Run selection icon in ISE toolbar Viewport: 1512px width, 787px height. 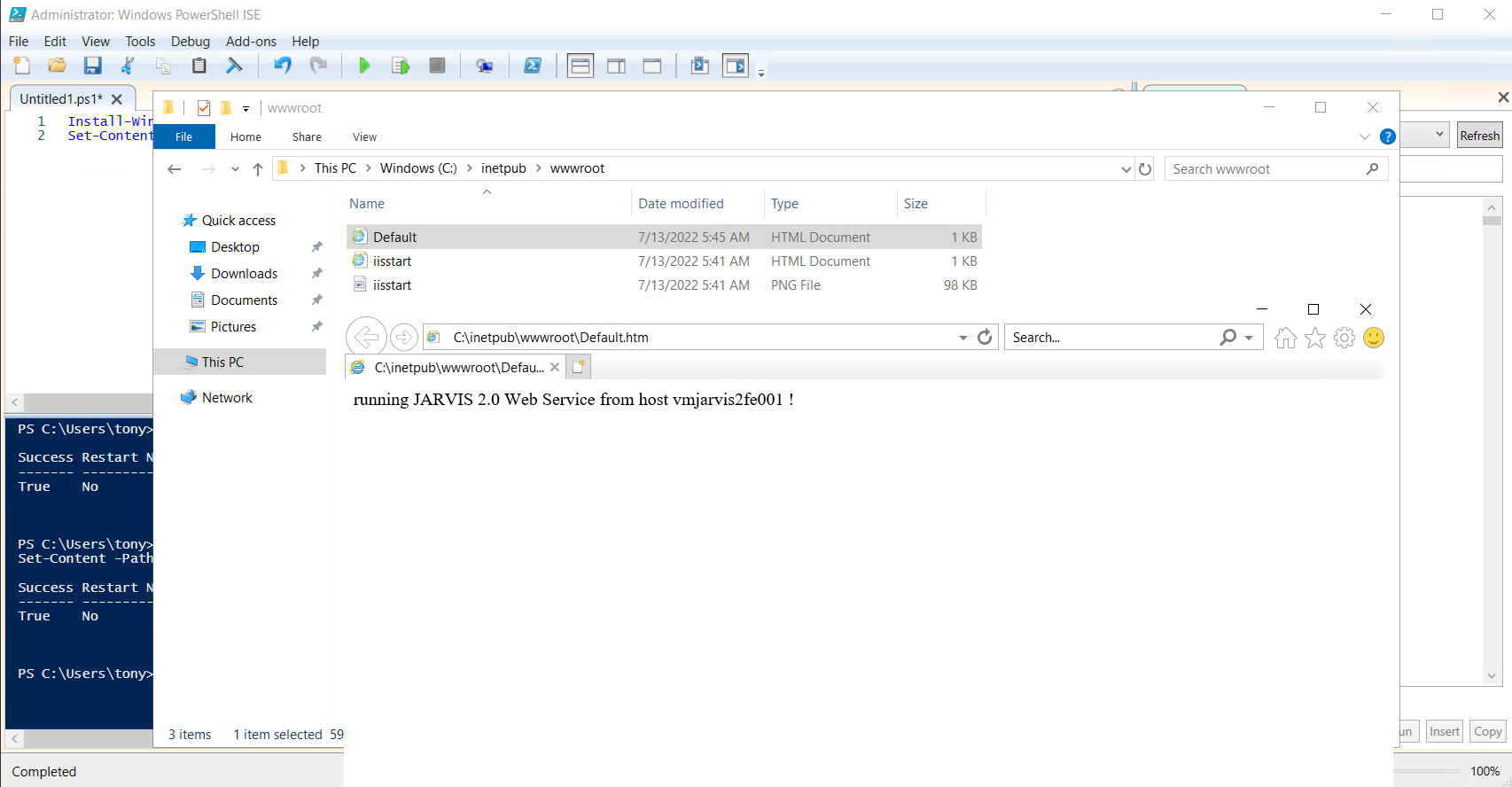click(x=401, y=66)
